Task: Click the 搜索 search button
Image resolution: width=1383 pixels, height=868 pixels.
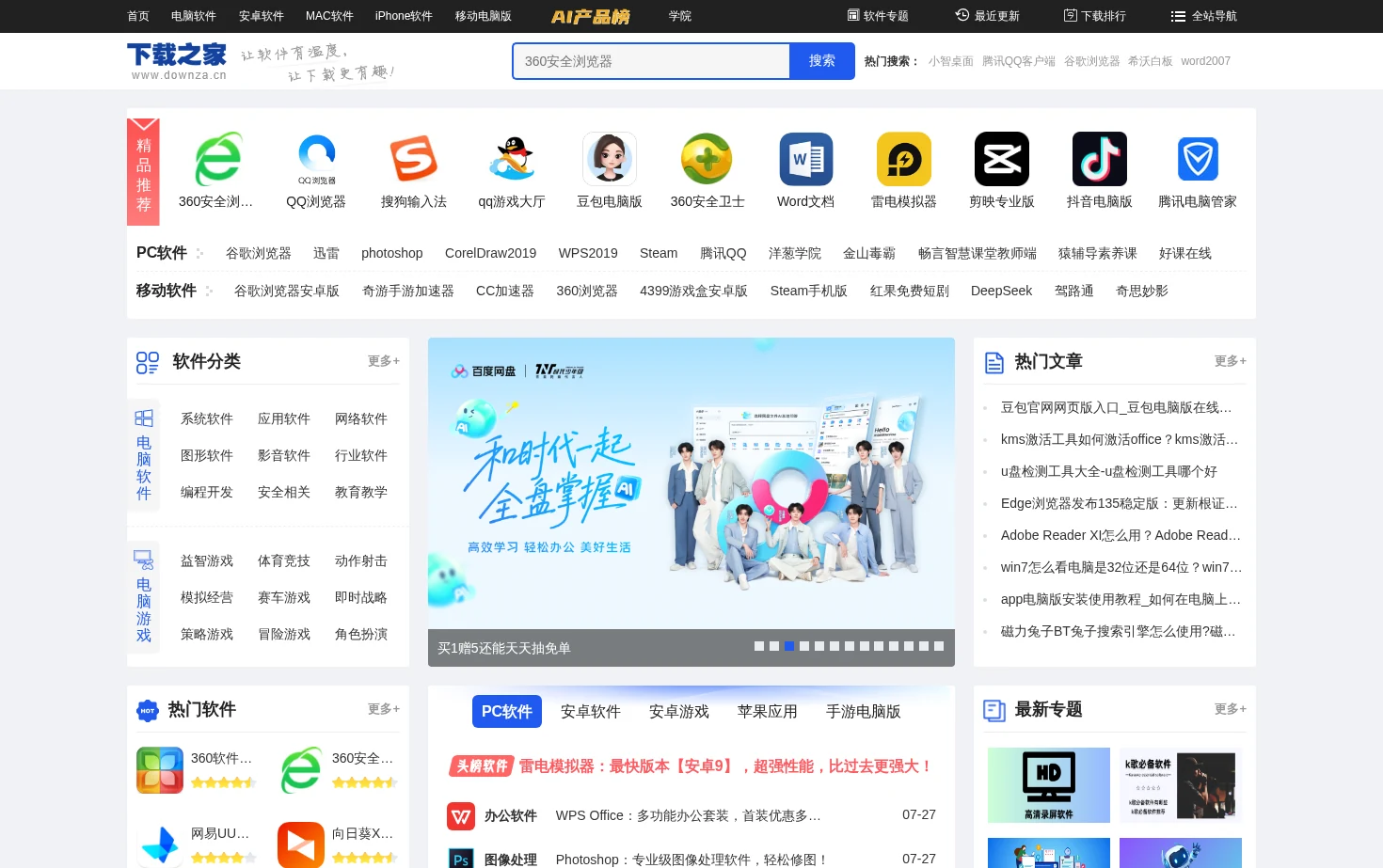Action: (822, 61)
